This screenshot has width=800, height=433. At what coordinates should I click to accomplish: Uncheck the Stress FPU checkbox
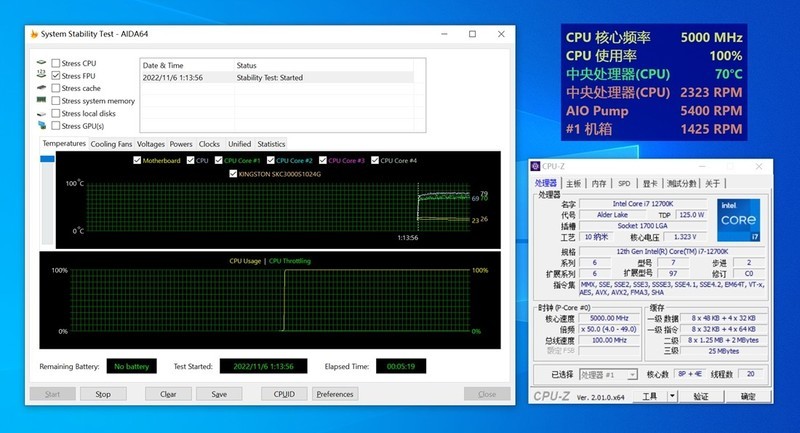56,75
